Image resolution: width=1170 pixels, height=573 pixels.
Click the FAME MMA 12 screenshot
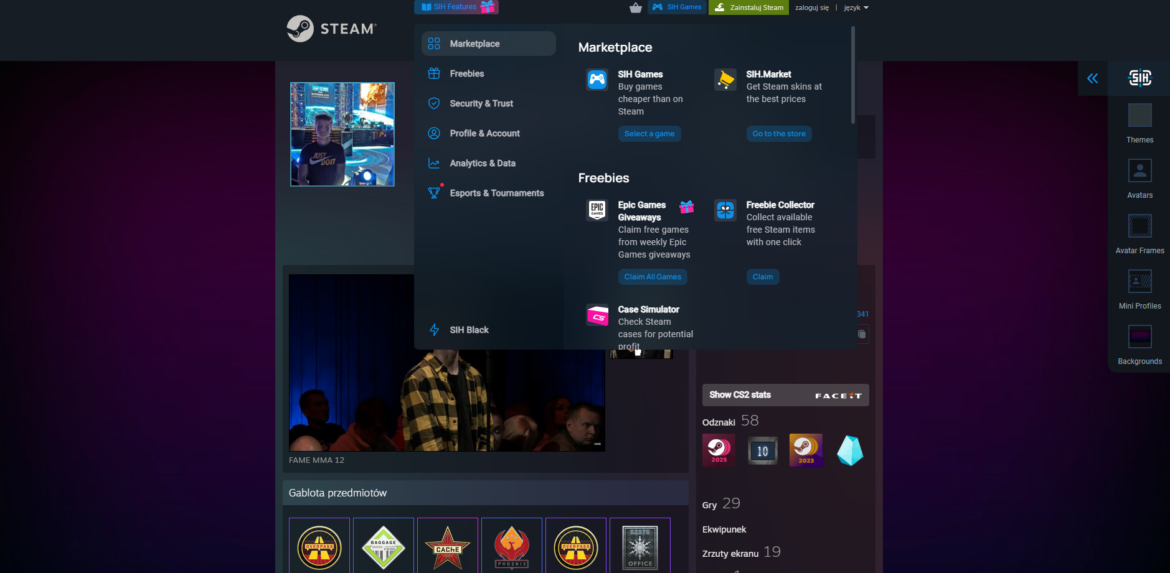[x=447, y=363]
